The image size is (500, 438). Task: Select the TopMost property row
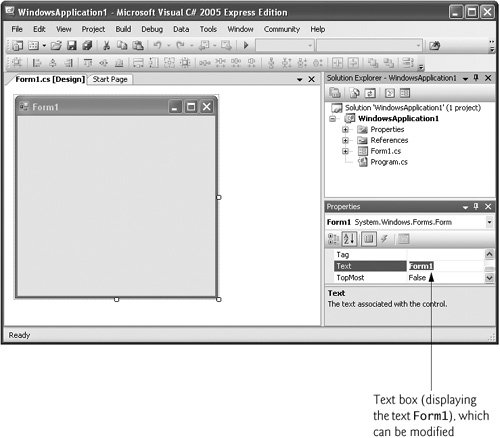(409, 277)
